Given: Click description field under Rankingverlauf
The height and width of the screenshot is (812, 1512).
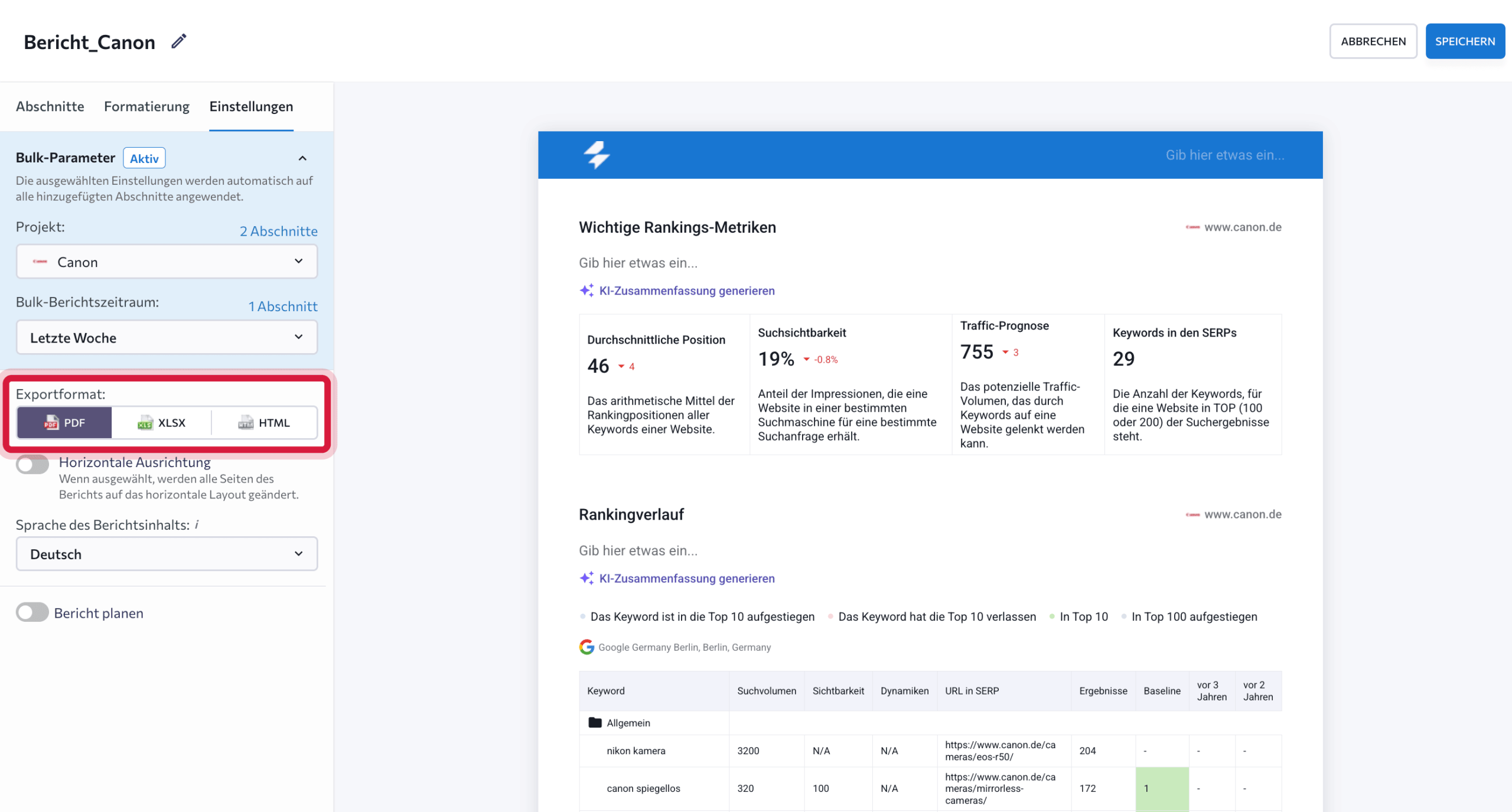Looking at the screenshot, I should point(638,550).
